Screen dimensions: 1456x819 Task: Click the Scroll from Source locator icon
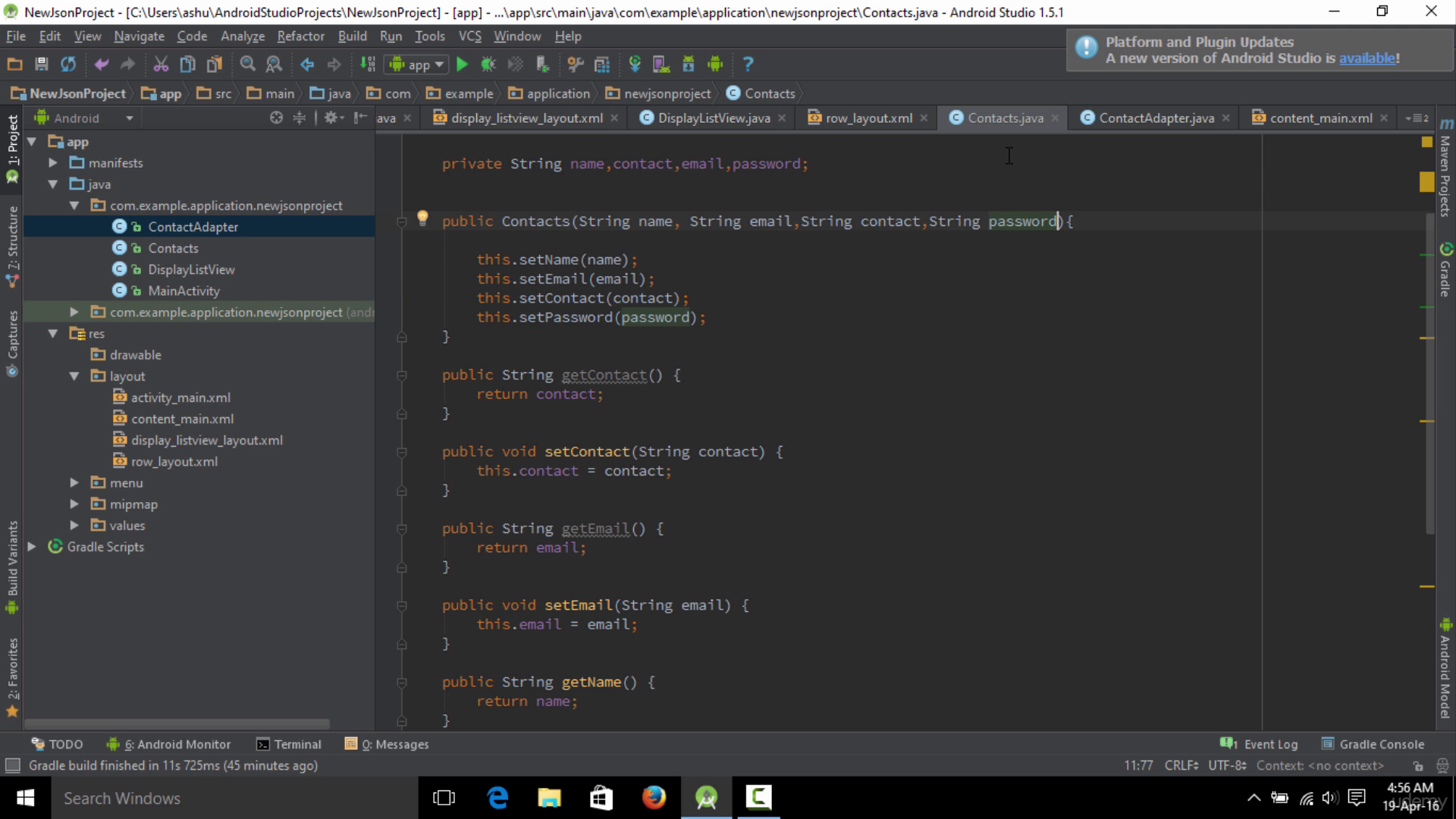click(x=277, y=118)
